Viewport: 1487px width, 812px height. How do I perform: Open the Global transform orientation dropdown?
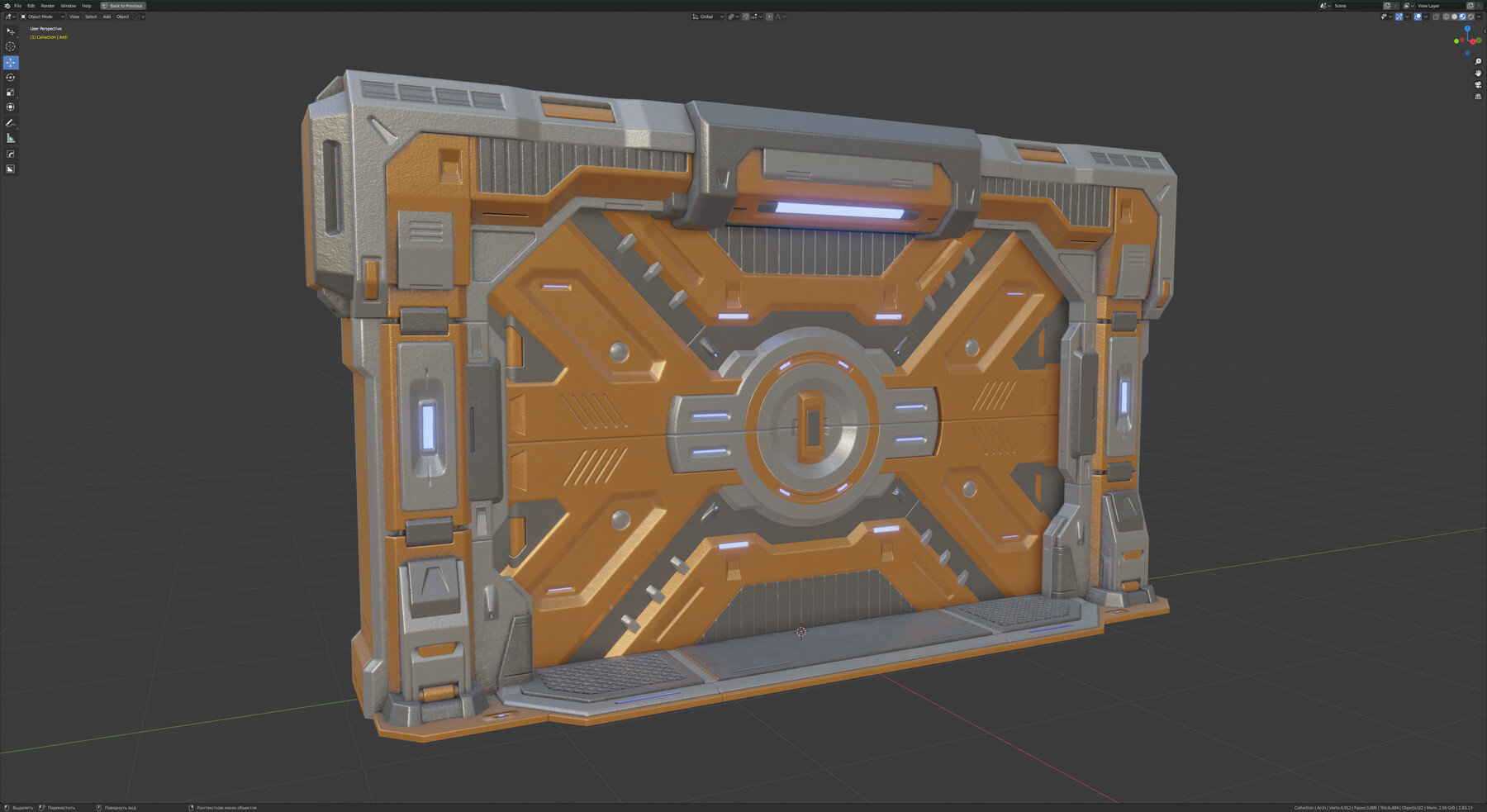(708, 17)
